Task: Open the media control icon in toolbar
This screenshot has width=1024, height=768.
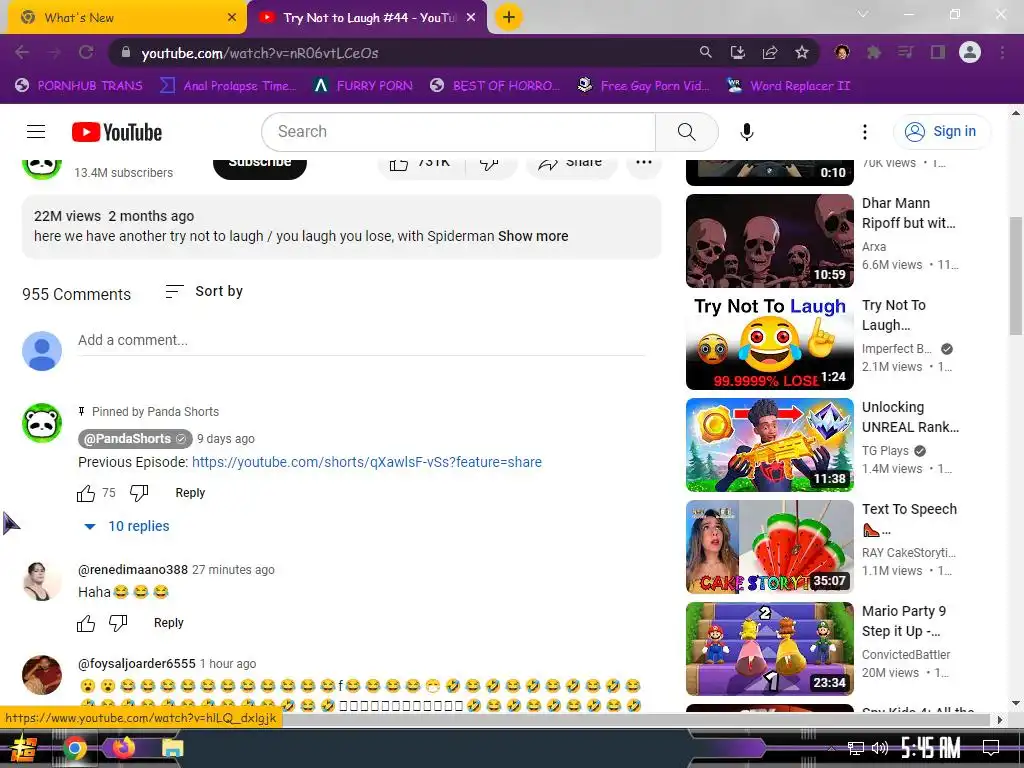Action: click(905, 52)
